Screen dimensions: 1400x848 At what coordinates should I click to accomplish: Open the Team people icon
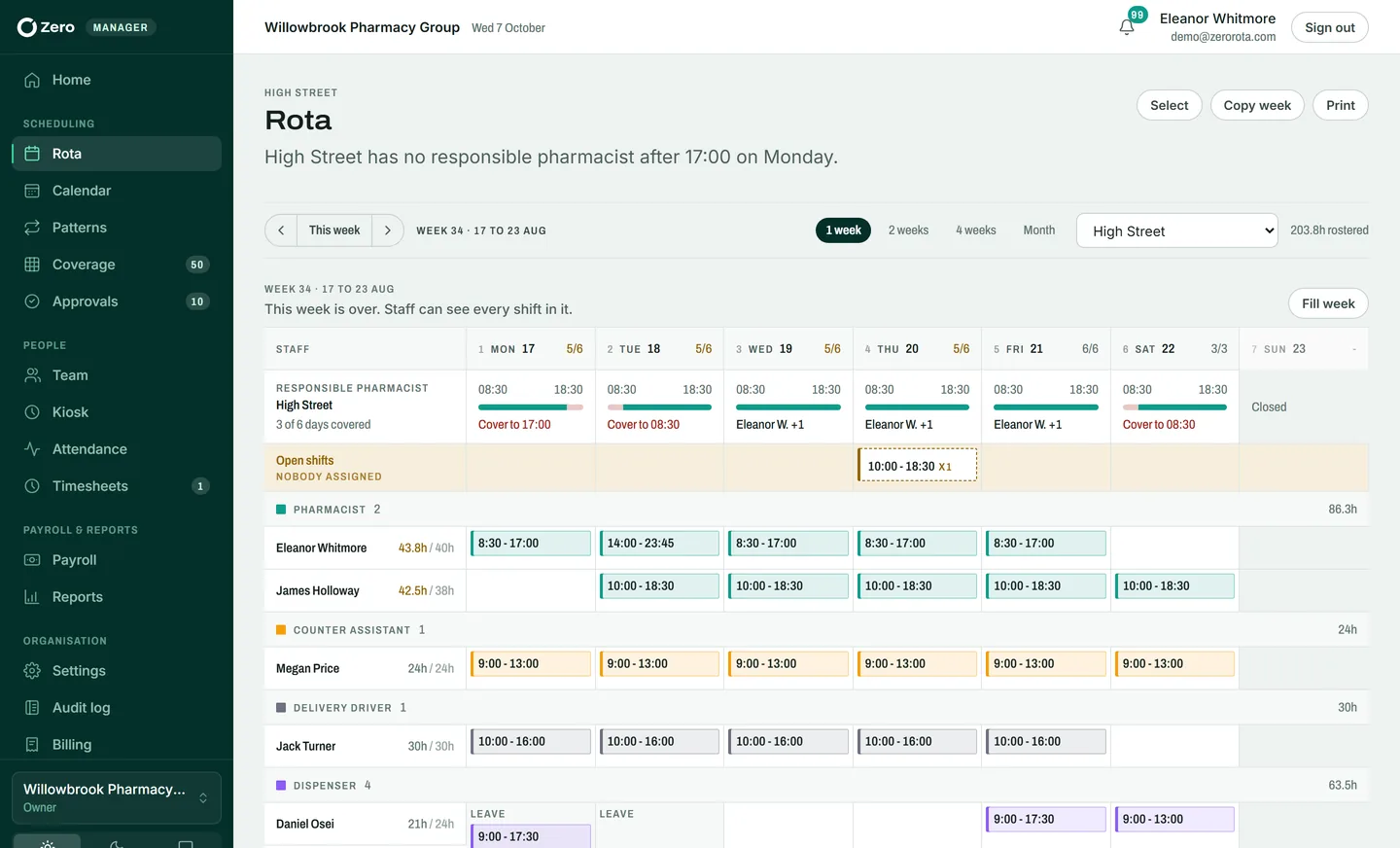tap(32, 375)
